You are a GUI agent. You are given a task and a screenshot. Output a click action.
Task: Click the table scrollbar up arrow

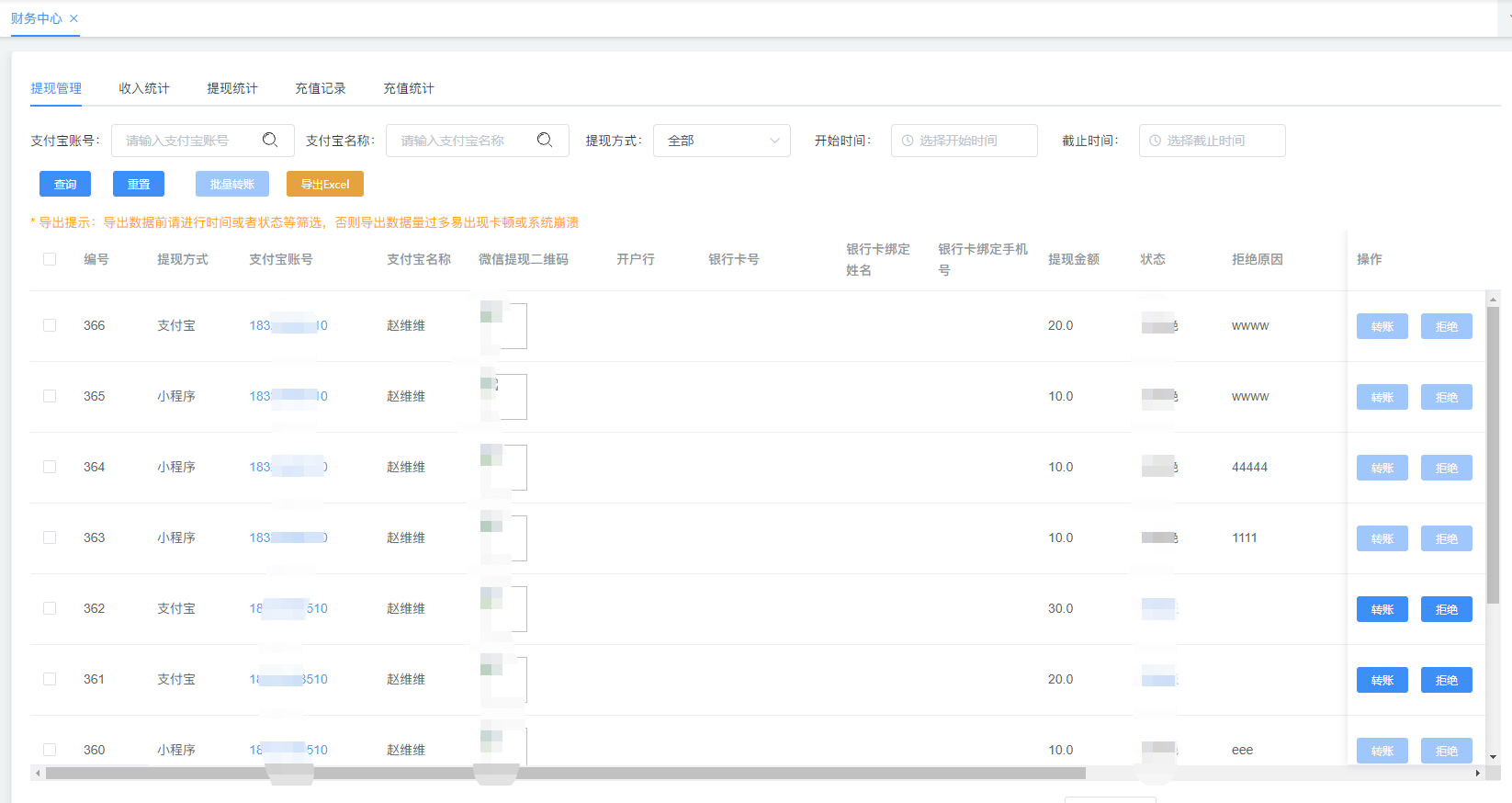coord(1493,299)
